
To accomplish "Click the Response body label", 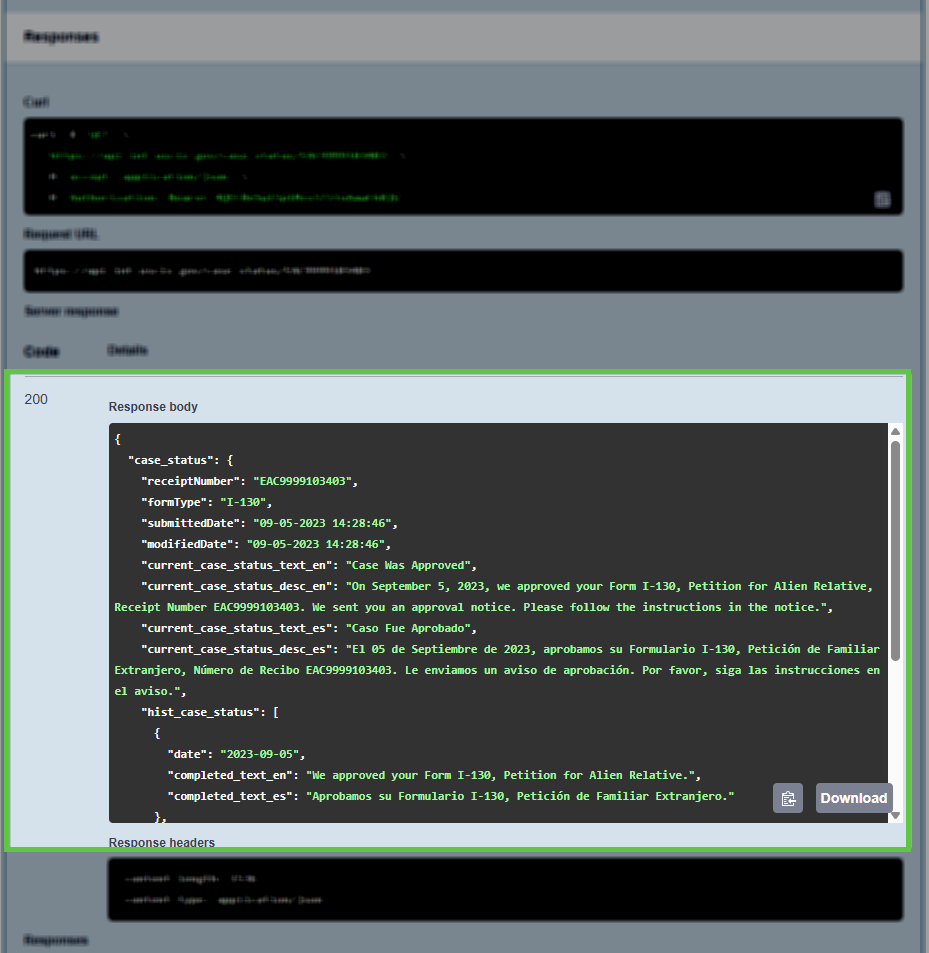I will [153, 407].
